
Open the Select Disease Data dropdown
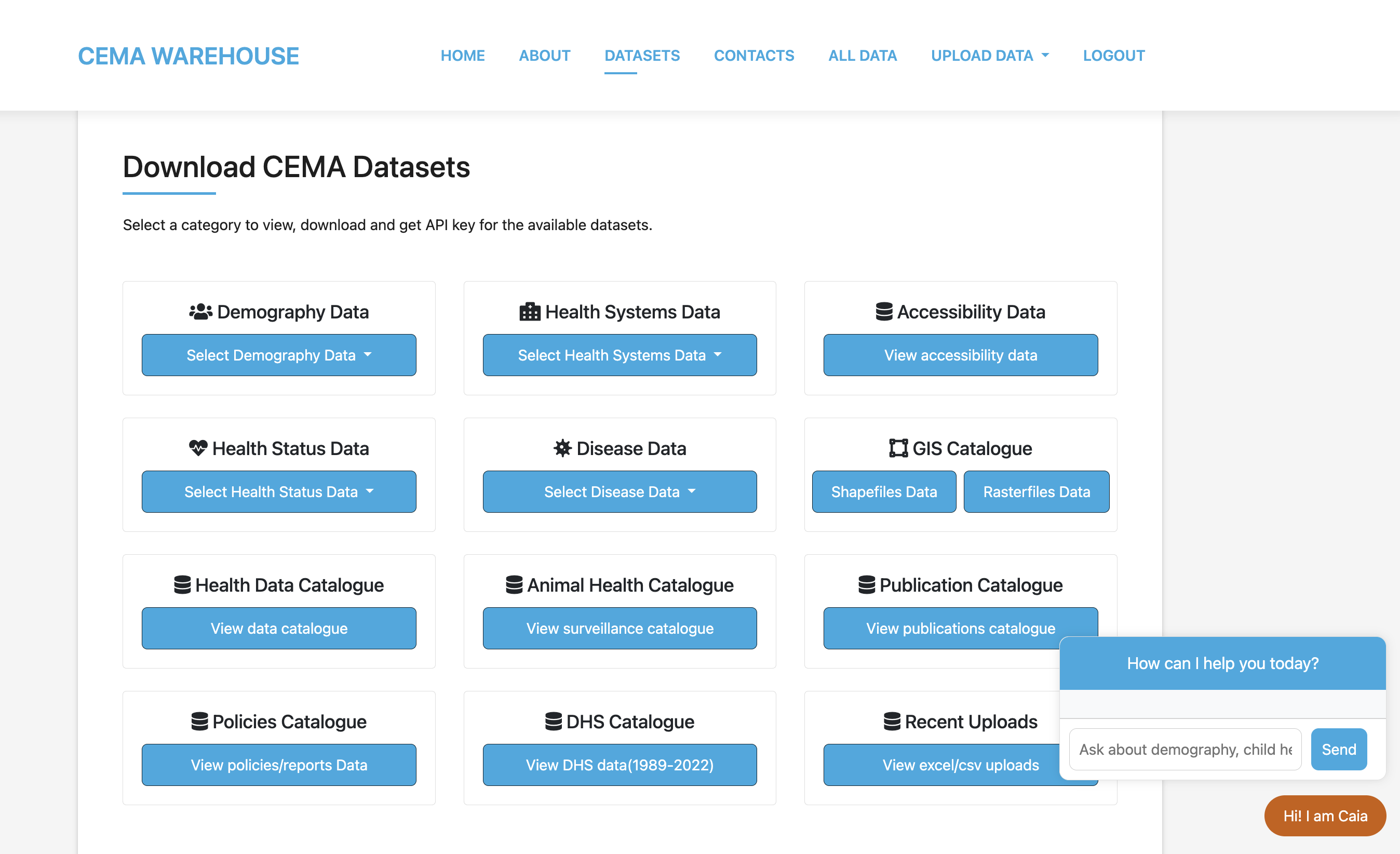coord(620,491)
